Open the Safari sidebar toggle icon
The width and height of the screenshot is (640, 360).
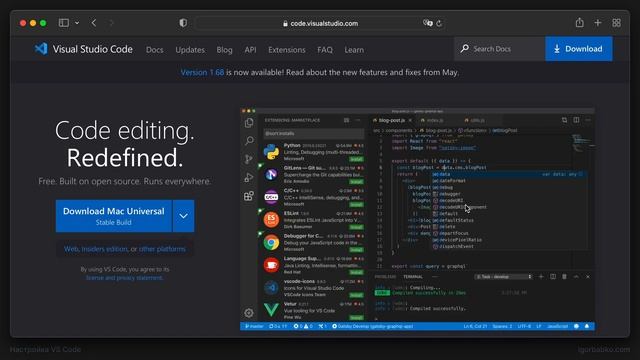click(x=64, y=23)
